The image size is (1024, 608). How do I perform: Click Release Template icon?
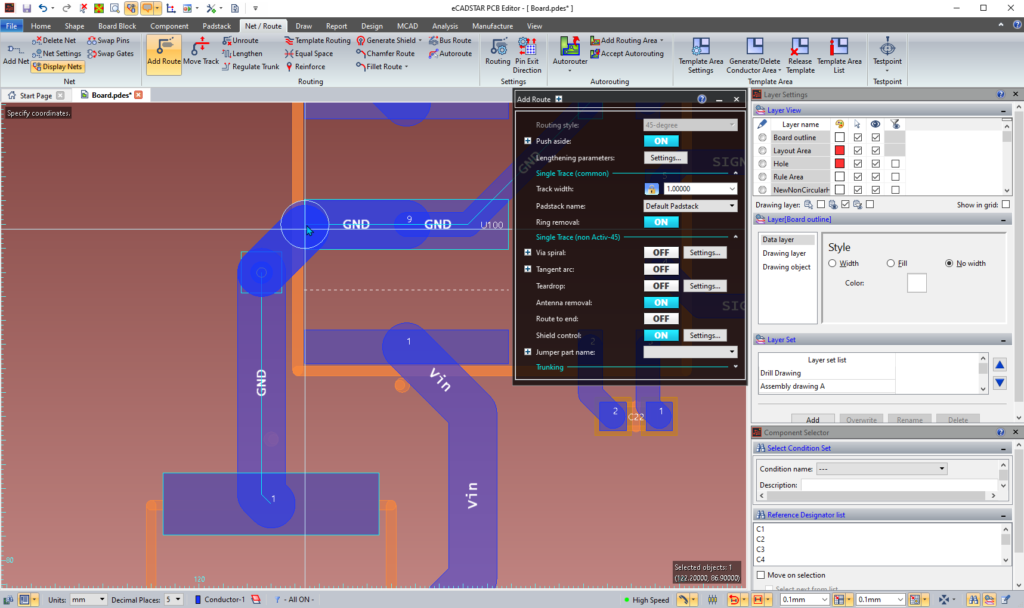(800, 55)
